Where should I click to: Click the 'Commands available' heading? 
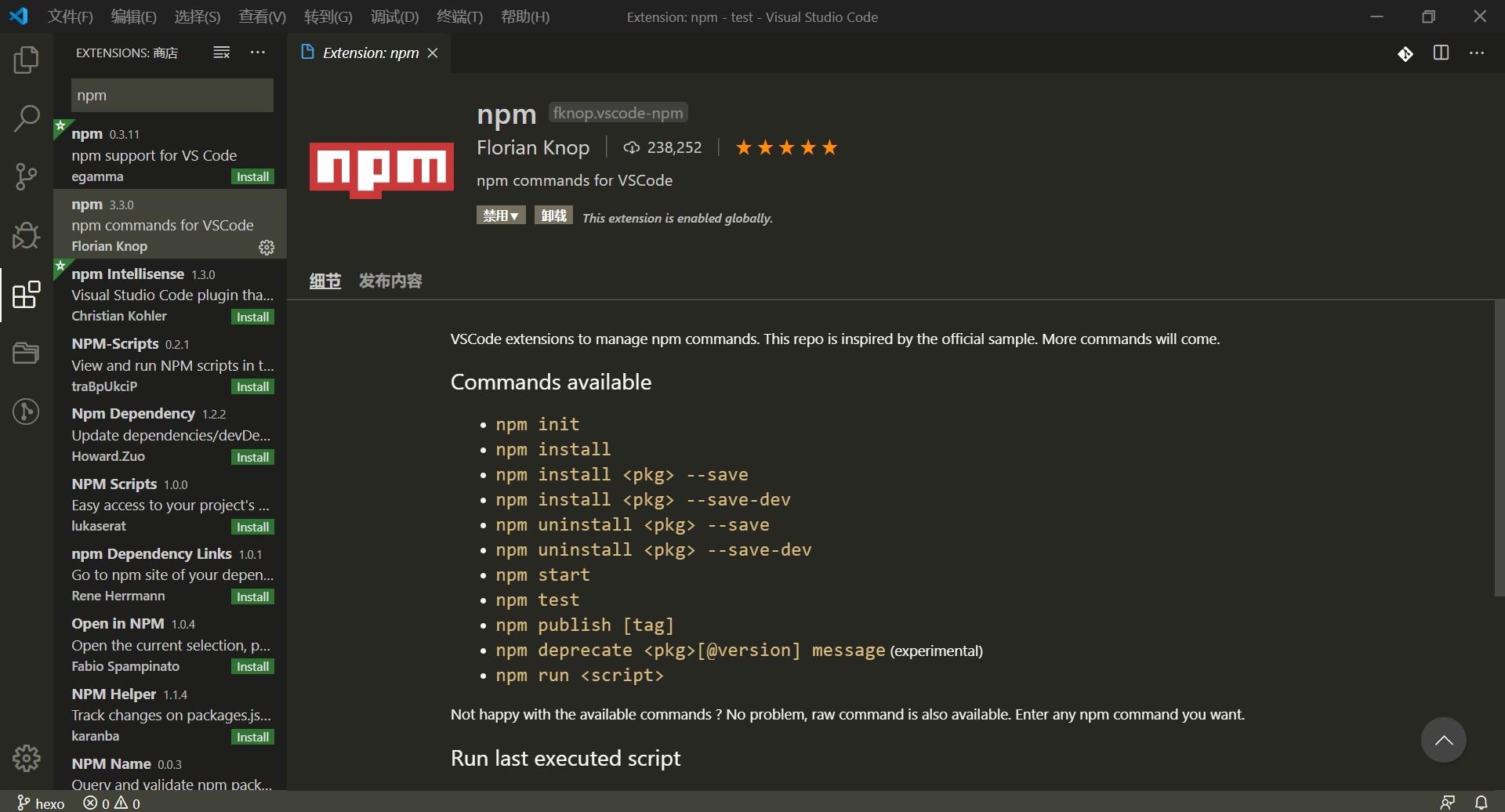click(551, 382)
